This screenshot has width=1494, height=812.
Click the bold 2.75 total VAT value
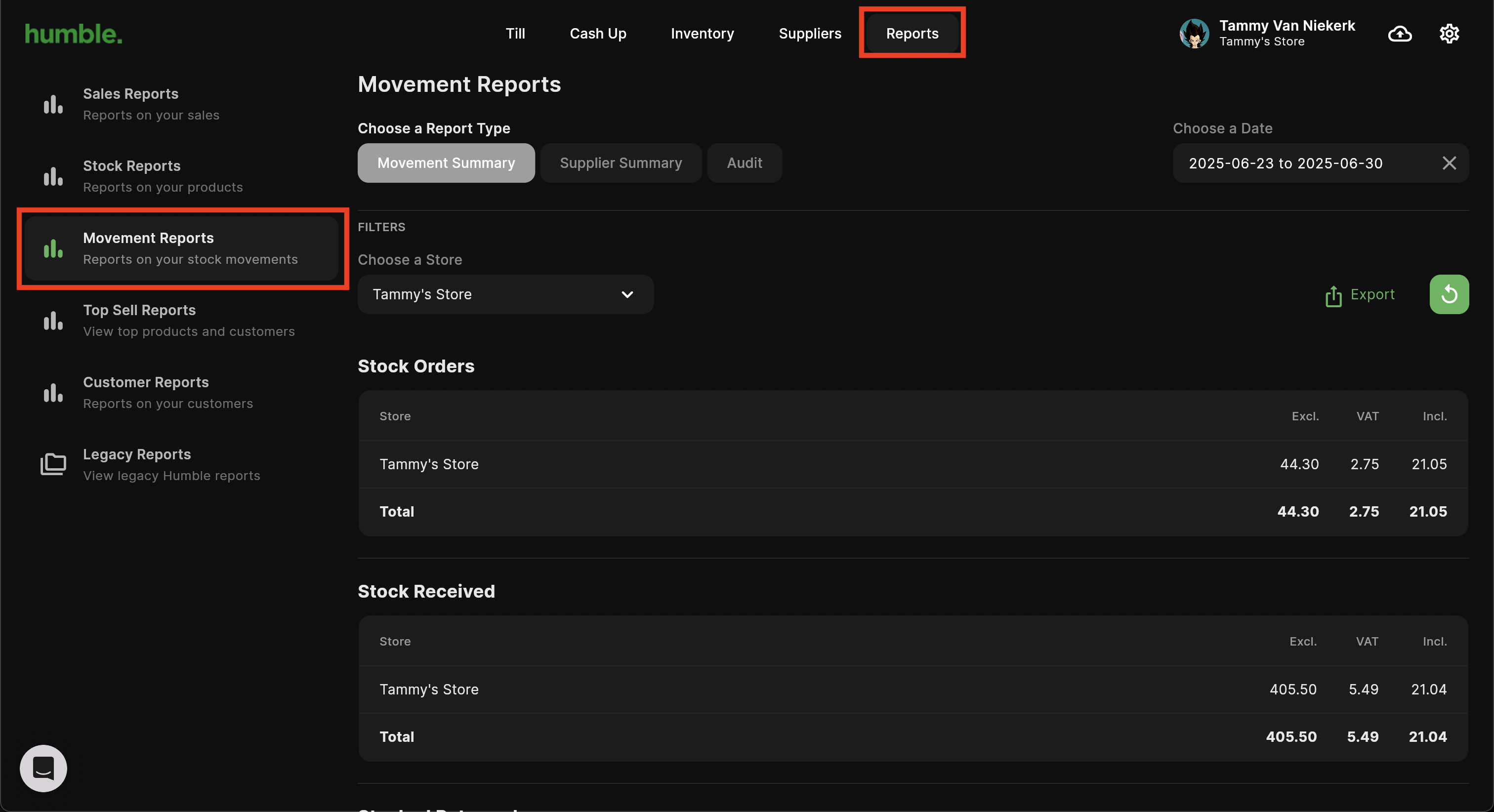coord(1364,512)
